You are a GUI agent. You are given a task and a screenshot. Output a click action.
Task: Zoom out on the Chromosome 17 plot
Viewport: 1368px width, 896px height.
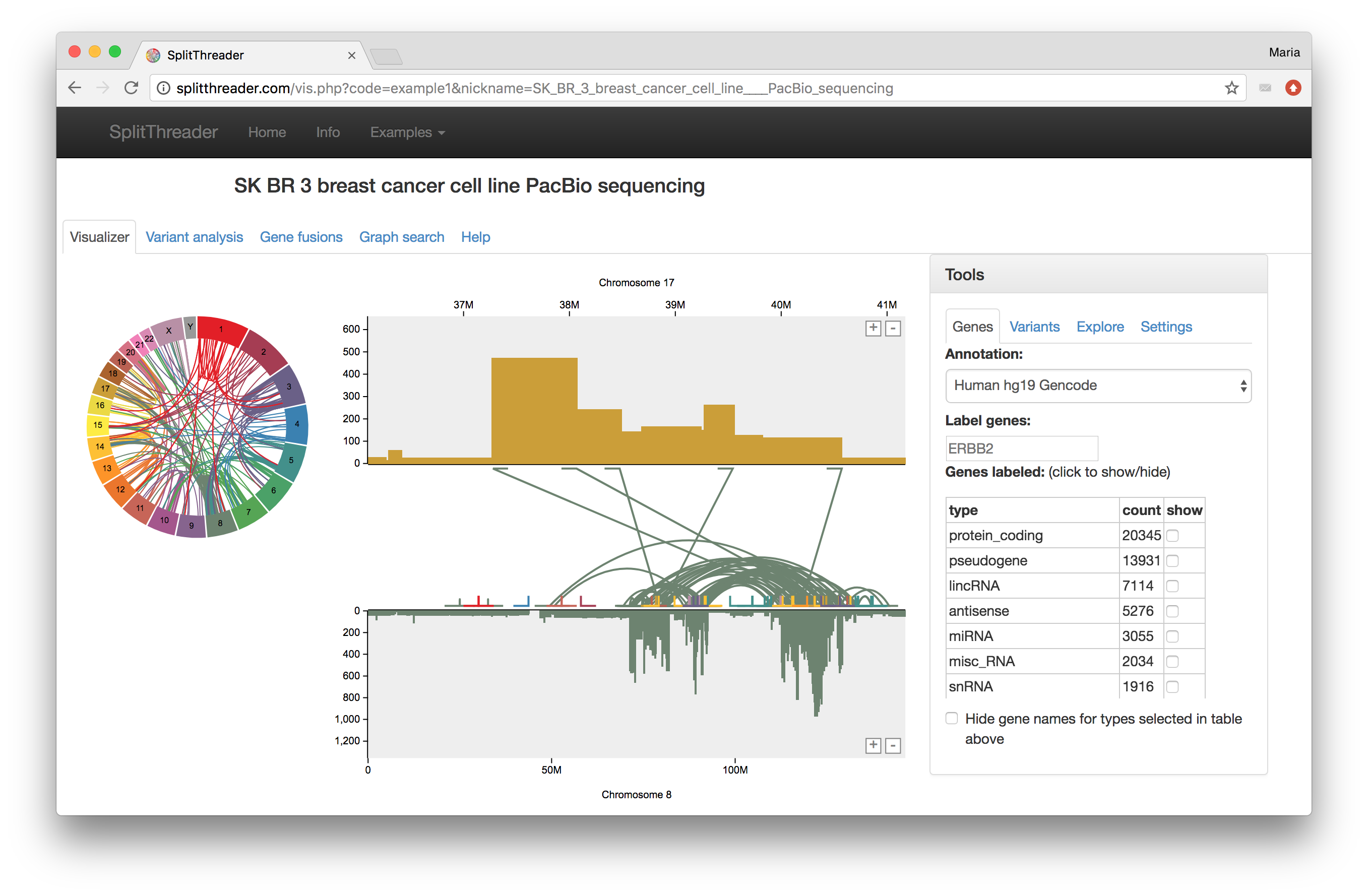[x=893, y=329]
